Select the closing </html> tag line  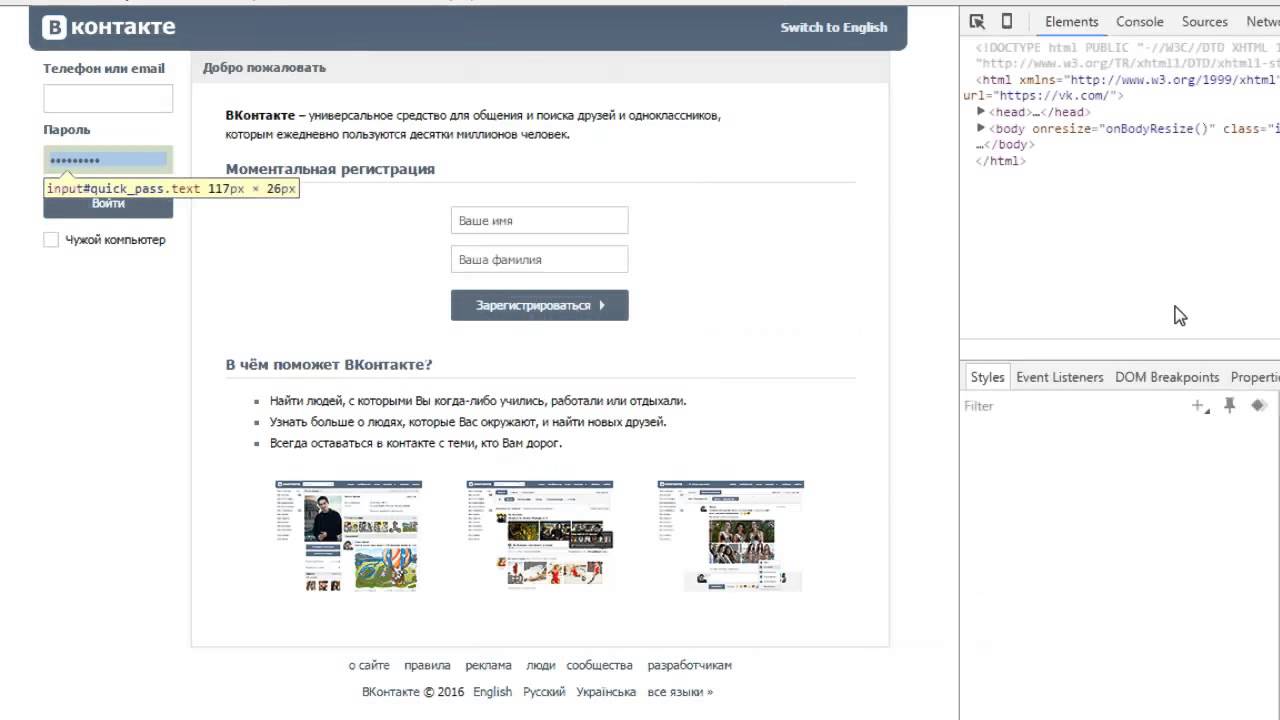point(1001,160)
